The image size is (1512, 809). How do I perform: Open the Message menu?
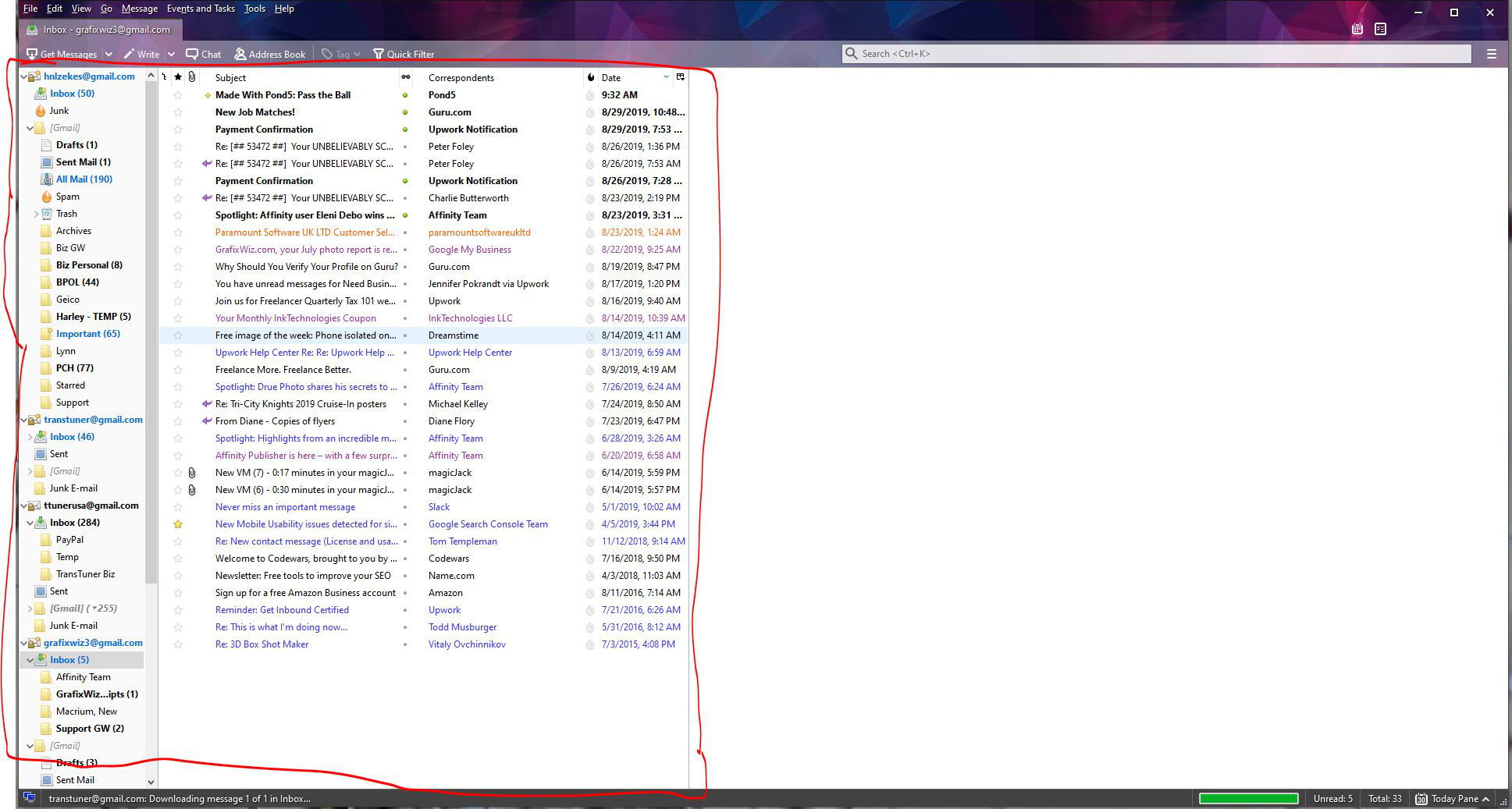[140, 9]
